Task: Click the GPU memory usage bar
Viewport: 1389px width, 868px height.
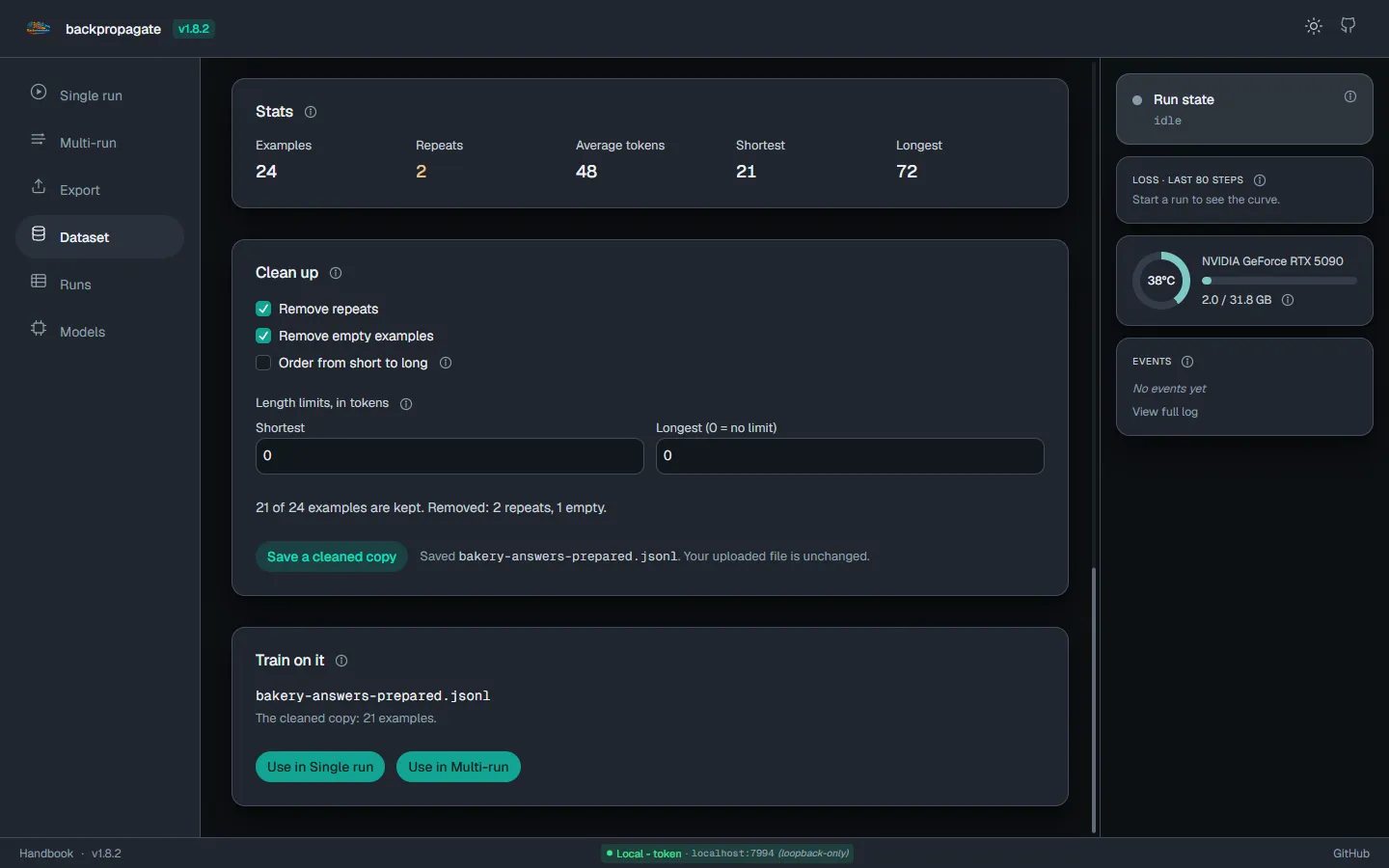Action: pyautogui.click(x=1279, y=281)
